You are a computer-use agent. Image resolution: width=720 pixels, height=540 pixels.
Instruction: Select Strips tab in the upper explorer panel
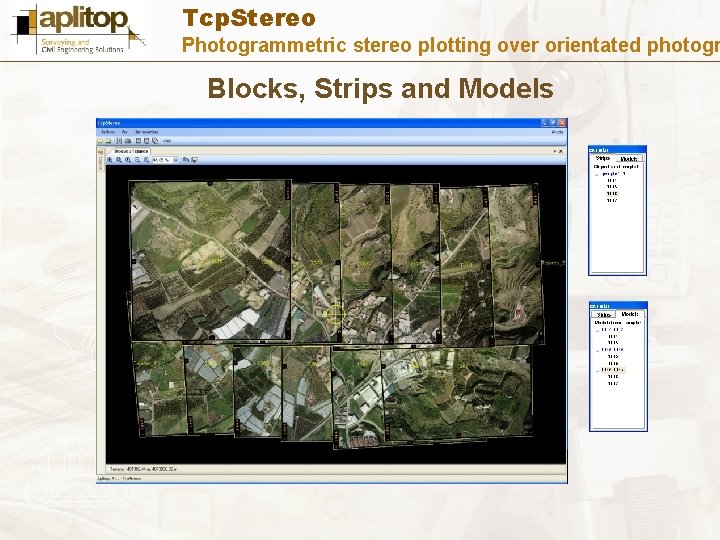[602, 158]
